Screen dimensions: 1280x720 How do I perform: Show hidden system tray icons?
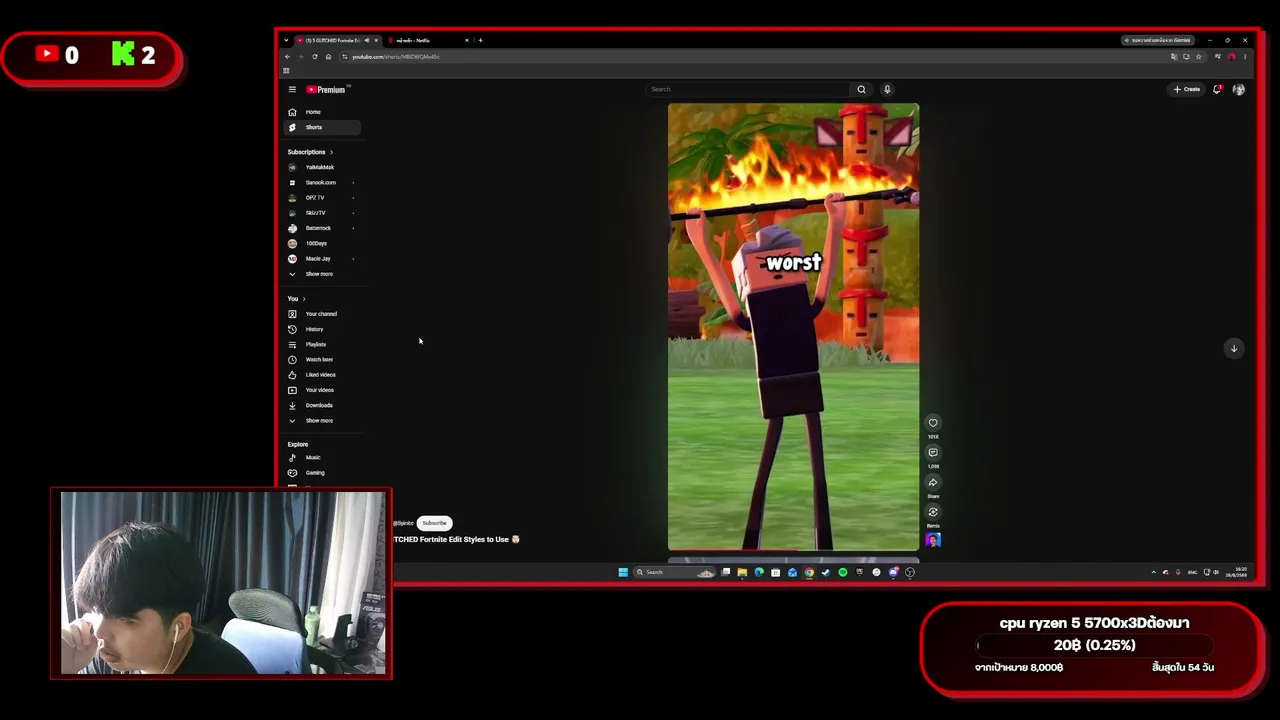(1153, 572)
